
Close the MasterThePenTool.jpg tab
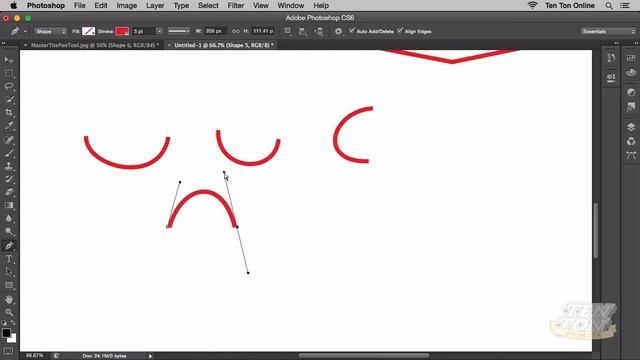pyautogui.click(x=25, y=45)
